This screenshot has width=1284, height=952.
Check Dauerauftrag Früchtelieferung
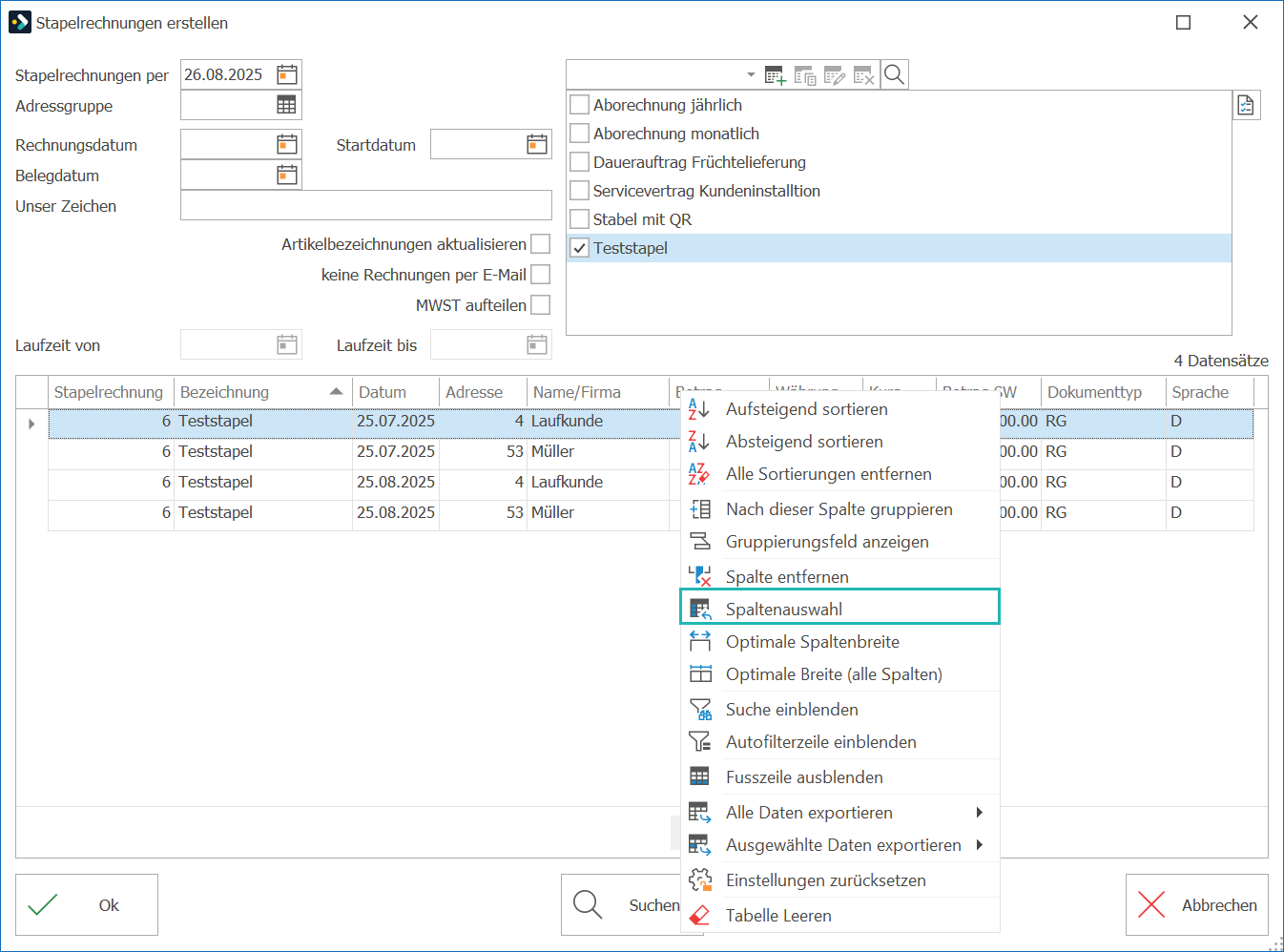pyautogui.click(x=579, y=162)
